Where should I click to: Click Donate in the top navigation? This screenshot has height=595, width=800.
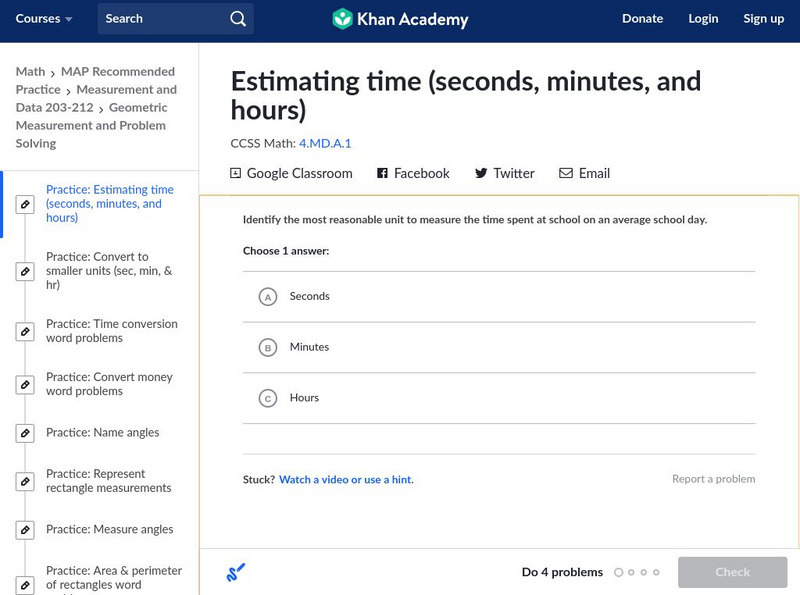coord(642,19)
